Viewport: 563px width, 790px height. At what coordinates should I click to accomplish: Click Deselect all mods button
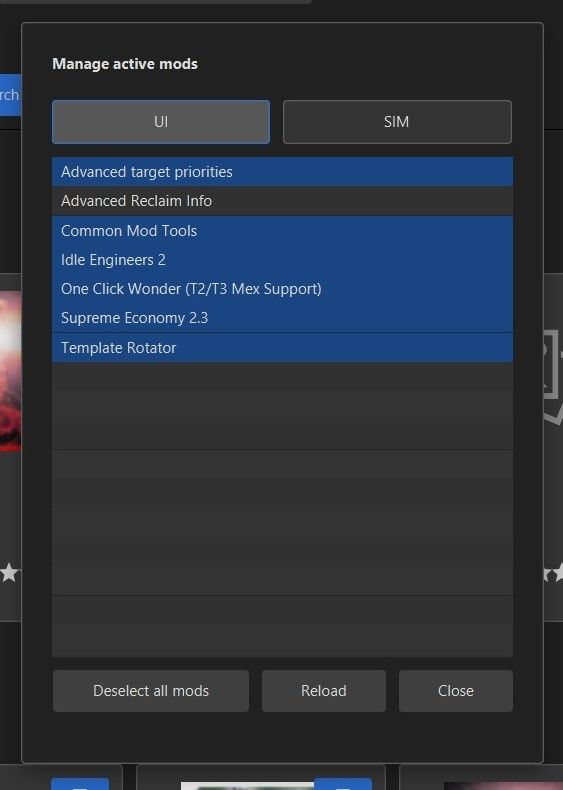151,691
